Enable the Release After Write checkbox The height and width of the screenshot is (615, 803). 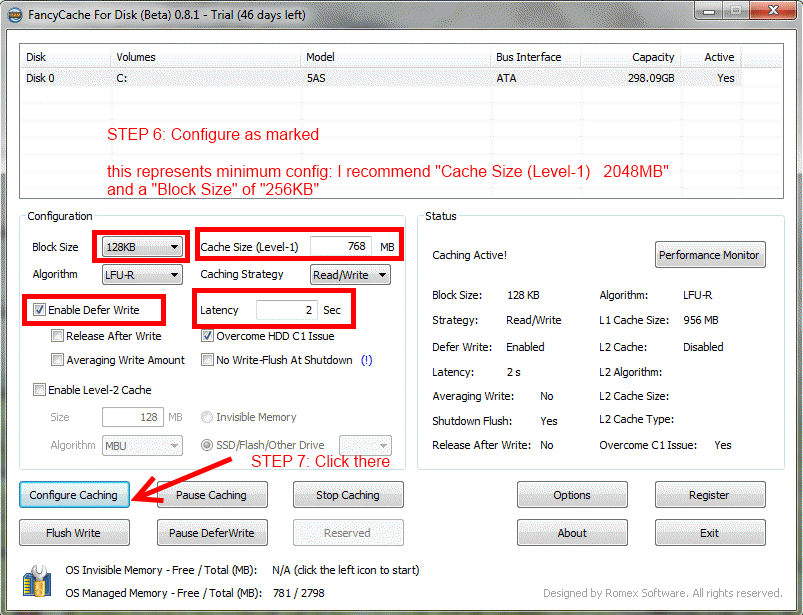click(57, 336)
